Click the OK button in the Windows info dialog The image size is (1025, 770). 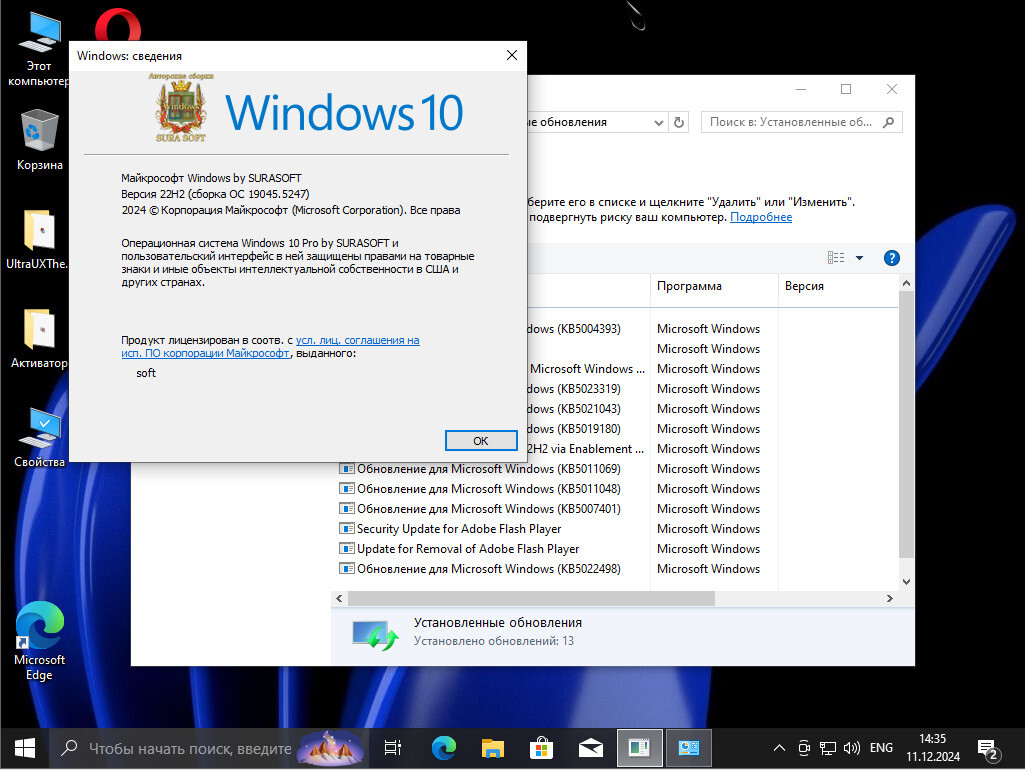(x=480, y=441)
